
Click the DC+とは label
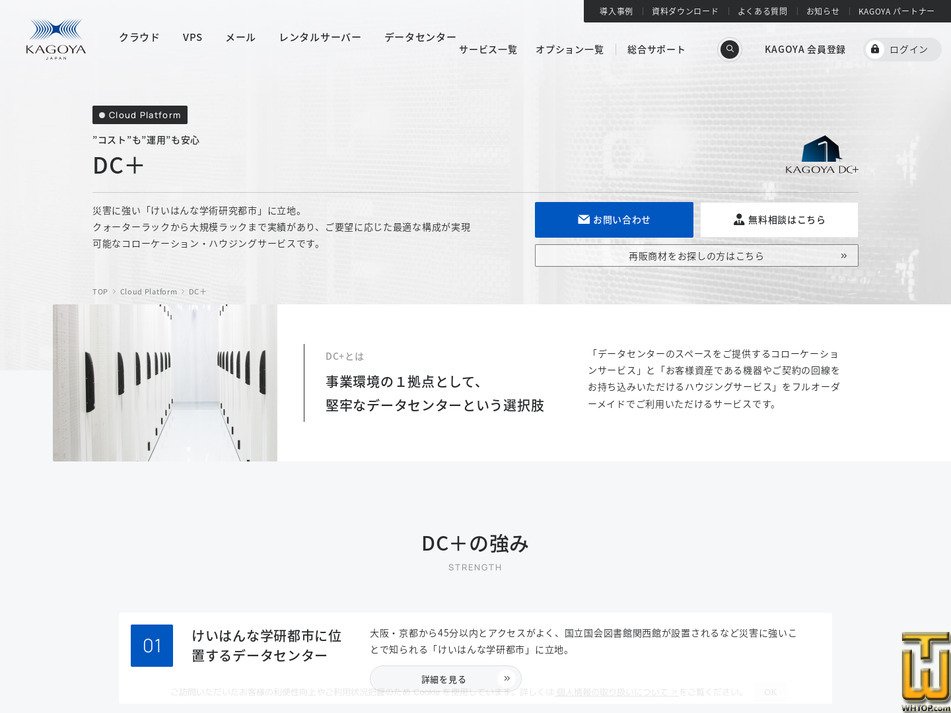(344, 356)
